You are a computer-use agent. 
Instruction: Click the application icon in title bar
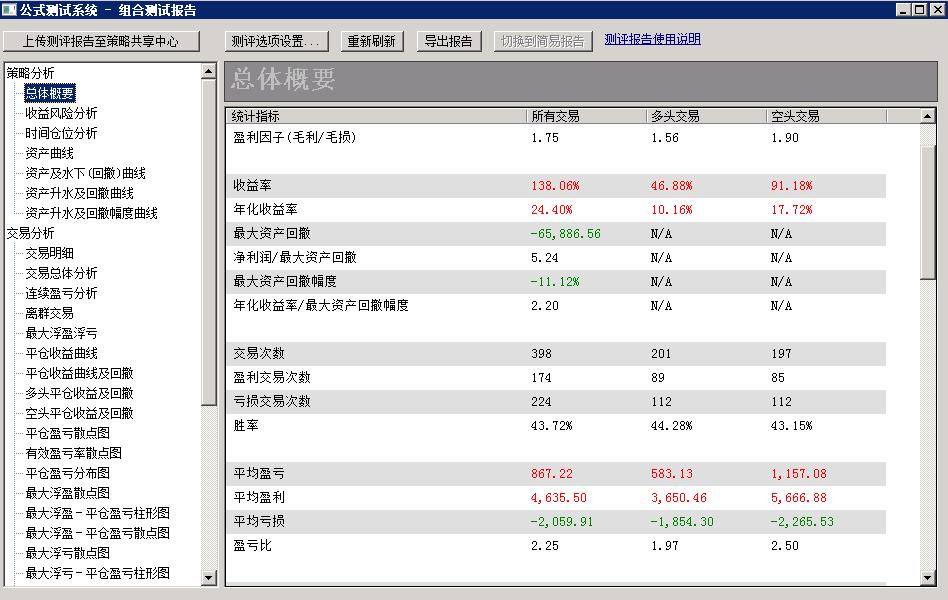(9, 10)
